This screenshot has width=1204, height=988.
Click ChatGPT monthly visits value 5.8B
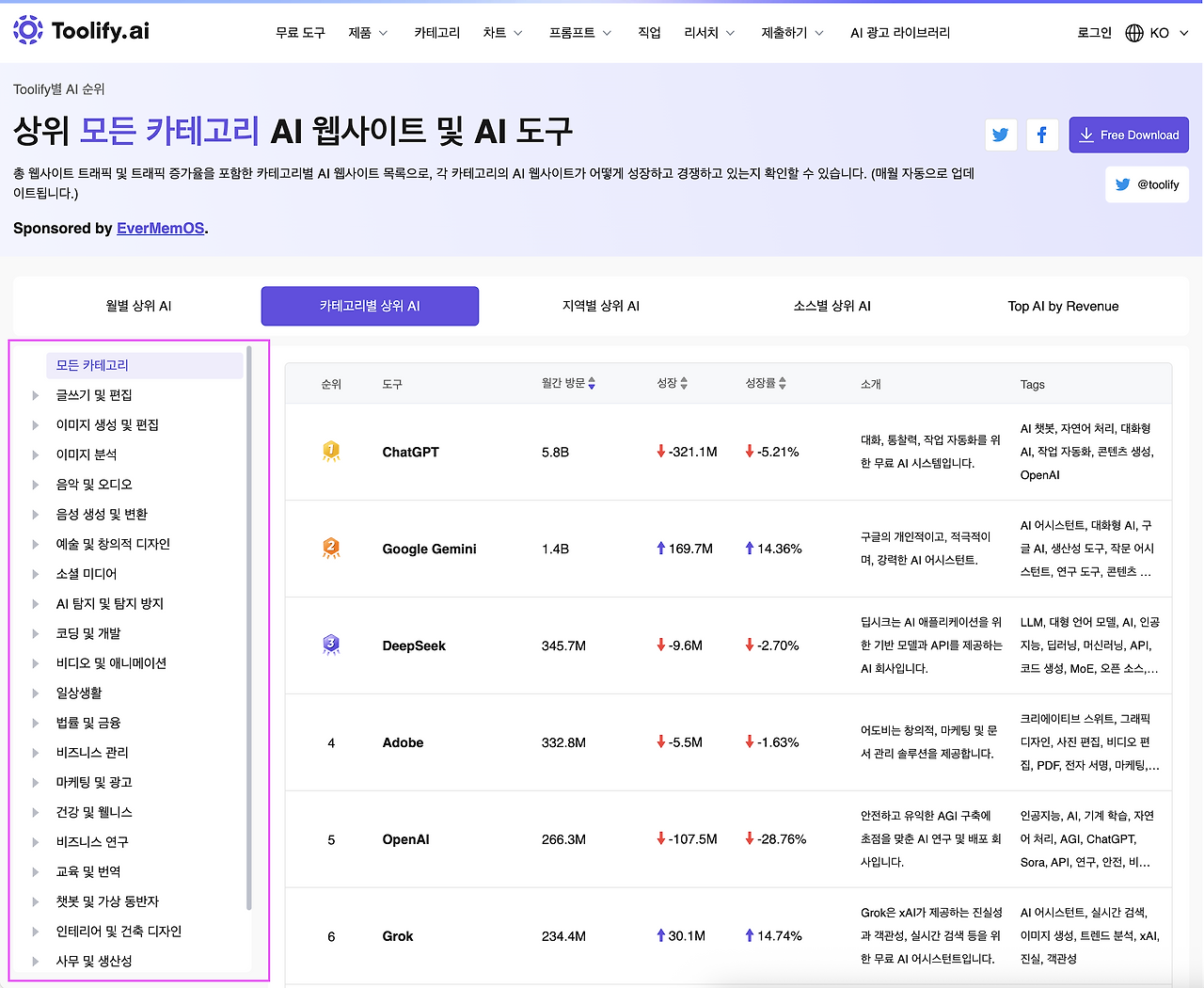[555, 452]
